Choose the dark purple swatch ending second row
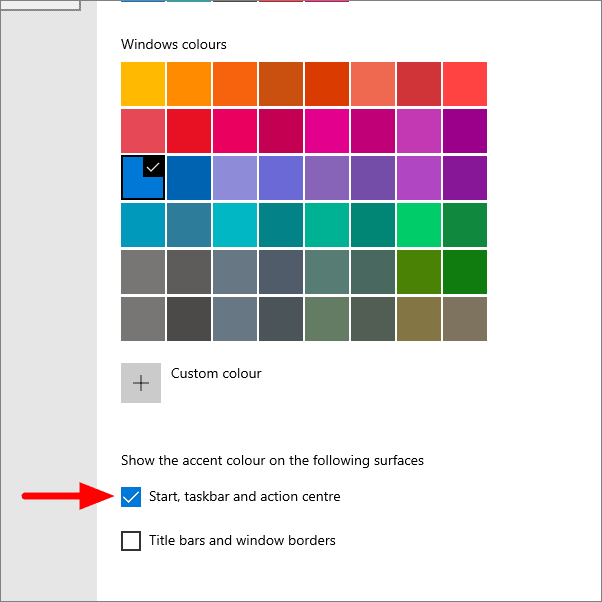 465,131
